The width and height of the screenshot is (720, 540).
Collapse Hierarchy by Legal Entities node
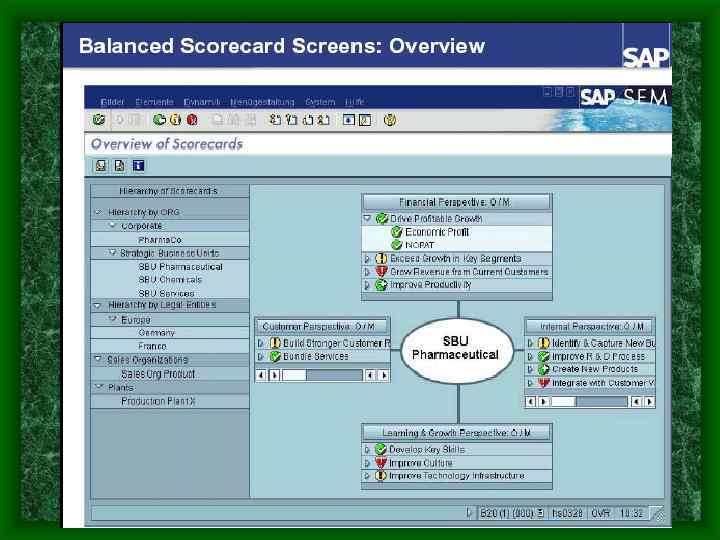pyautogui.click(x=97, y=305)
